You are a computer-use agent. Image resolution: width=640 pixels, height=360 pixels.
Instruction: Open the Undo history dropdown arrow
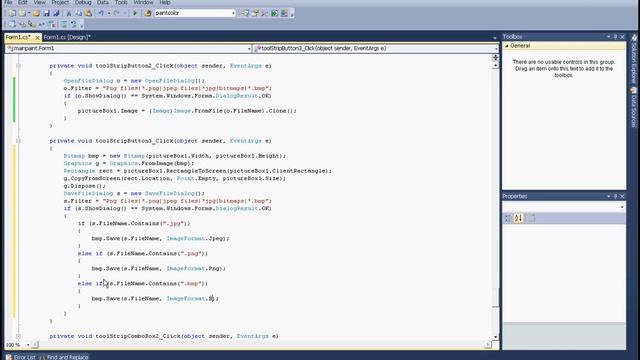tap(109, 13)
